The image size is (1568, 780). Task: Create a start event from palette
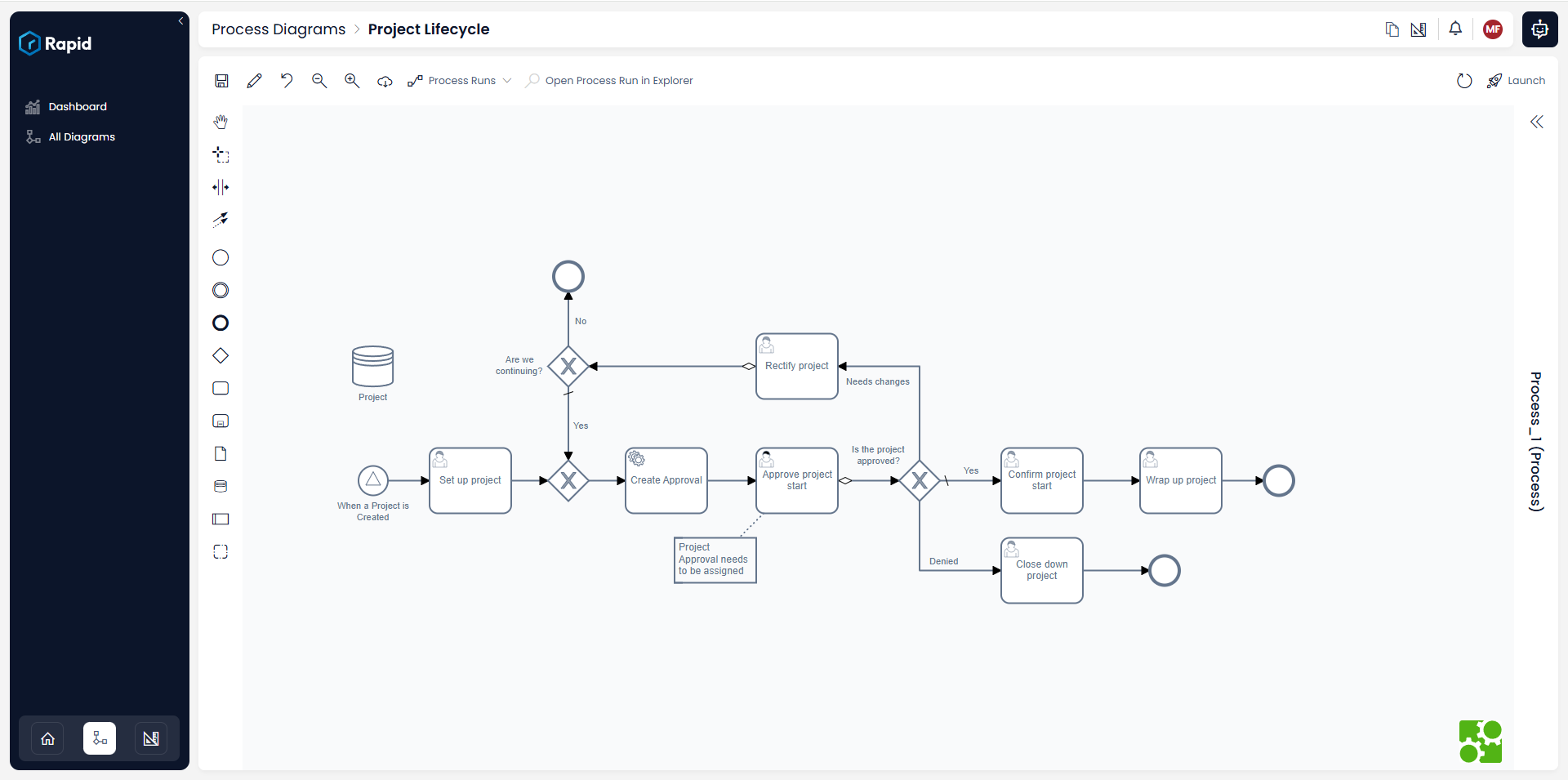[x=220, y=258]
